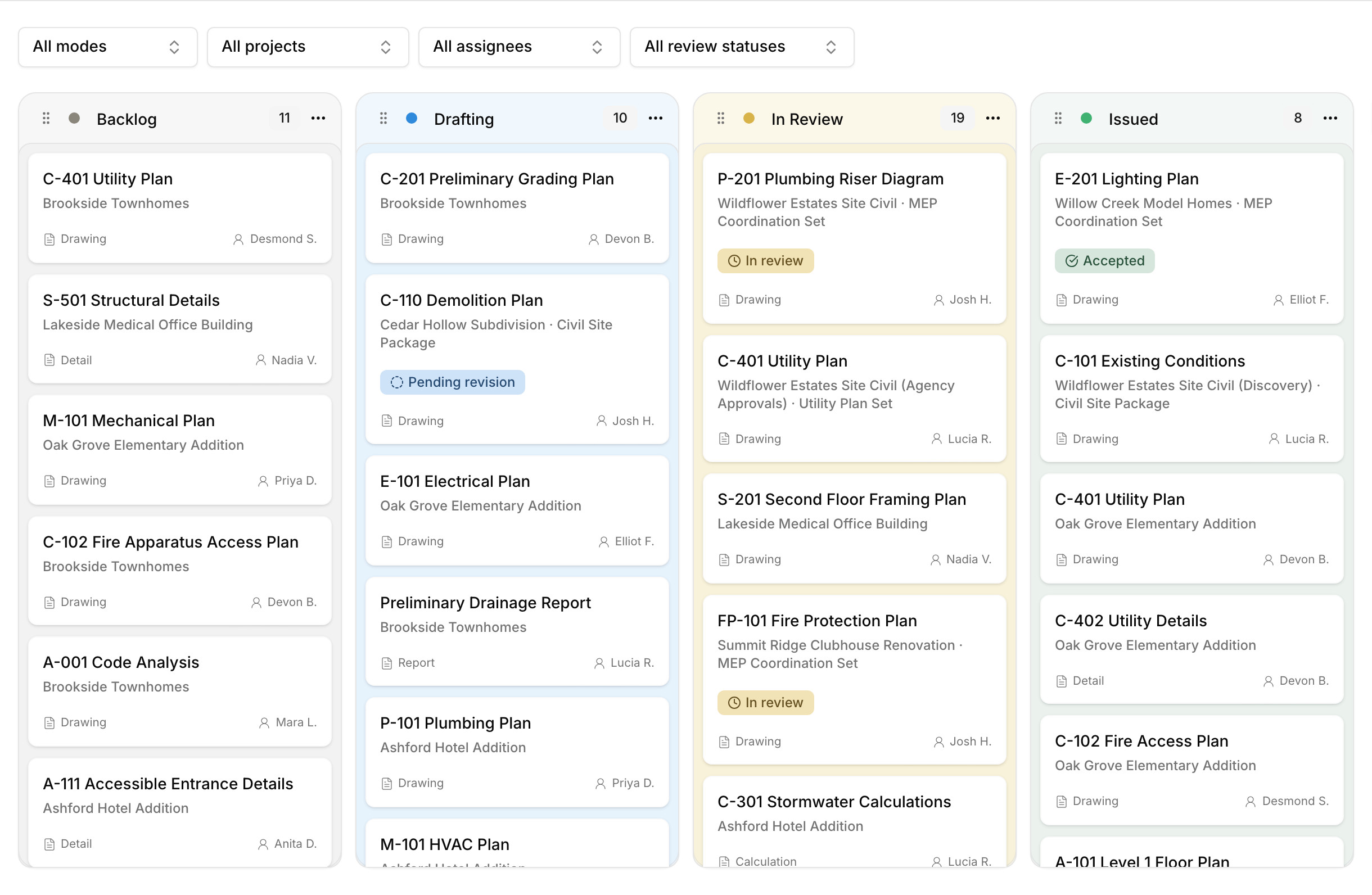Click assignee icon next to Desmond S. in Backlog
The height and width of the screenshot is (895, 1372).
(x=238, y=239)
